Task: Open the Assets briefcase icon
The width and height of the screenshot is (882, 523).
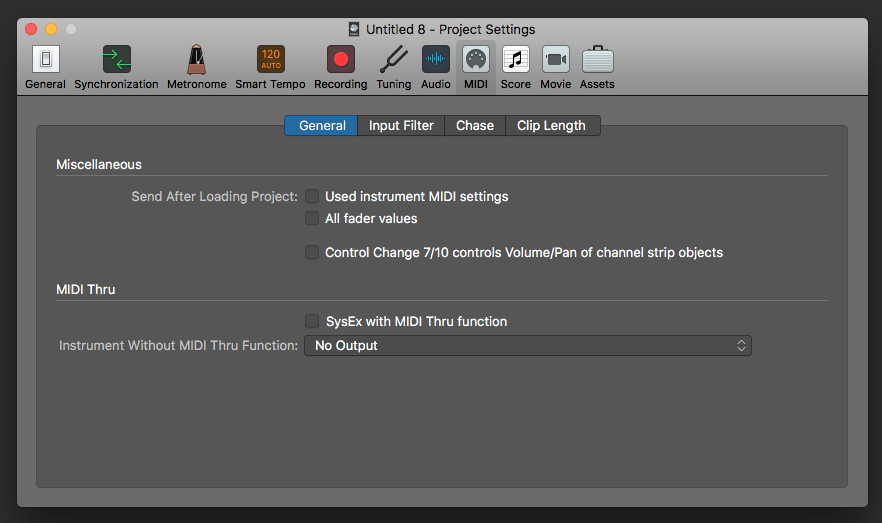Action: click(x=597, y=61)
